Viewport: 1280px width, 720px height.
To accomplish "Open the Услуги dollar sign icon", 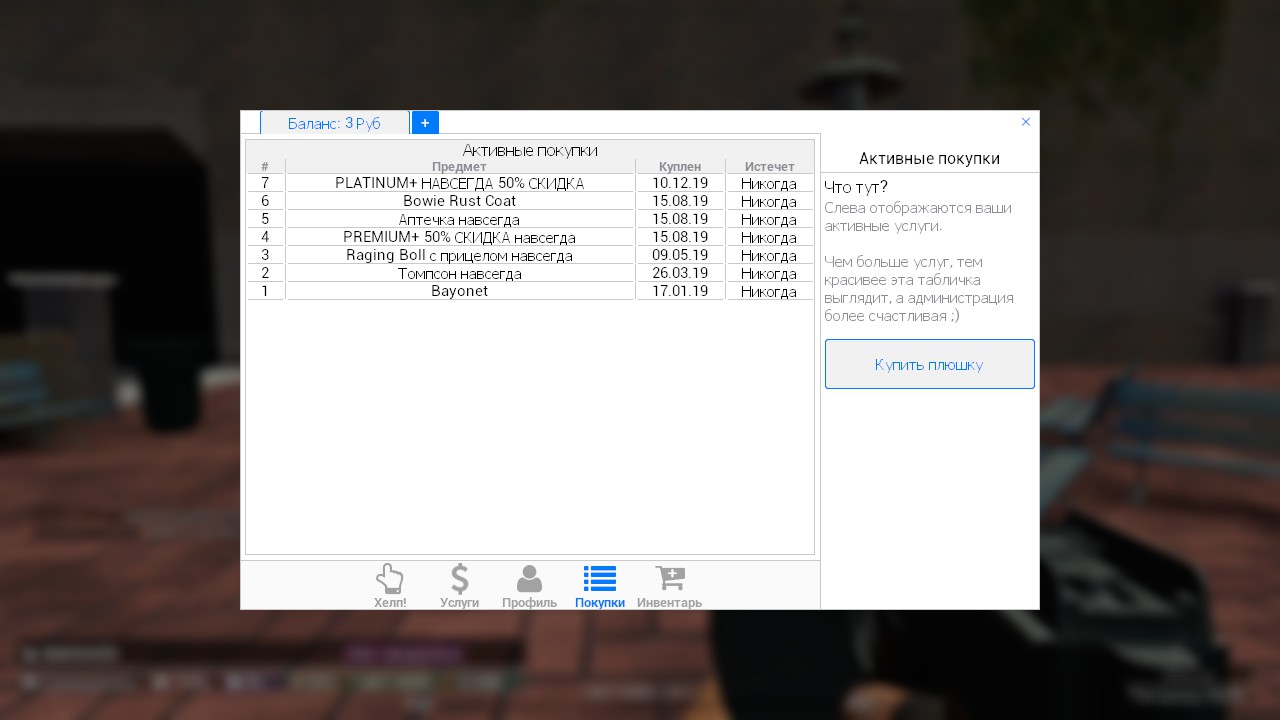I will click(x=459, y=579).
